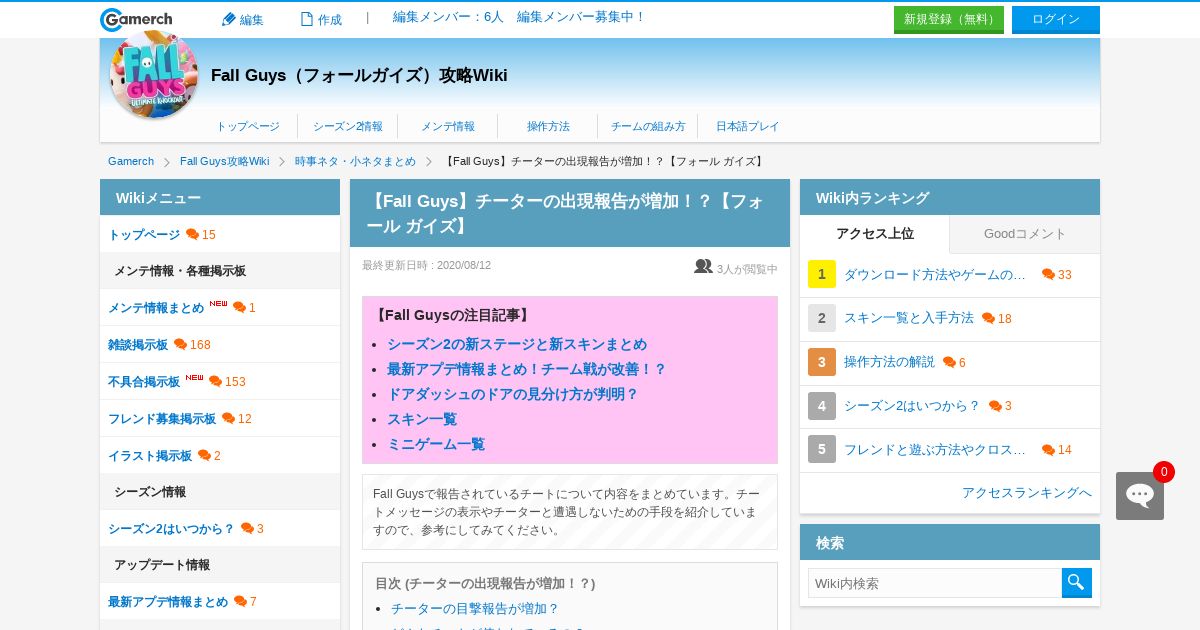Open sidebar フレンド募集掲示板 link
This screenshot has height=630, width=1200.
click(162, 419)
